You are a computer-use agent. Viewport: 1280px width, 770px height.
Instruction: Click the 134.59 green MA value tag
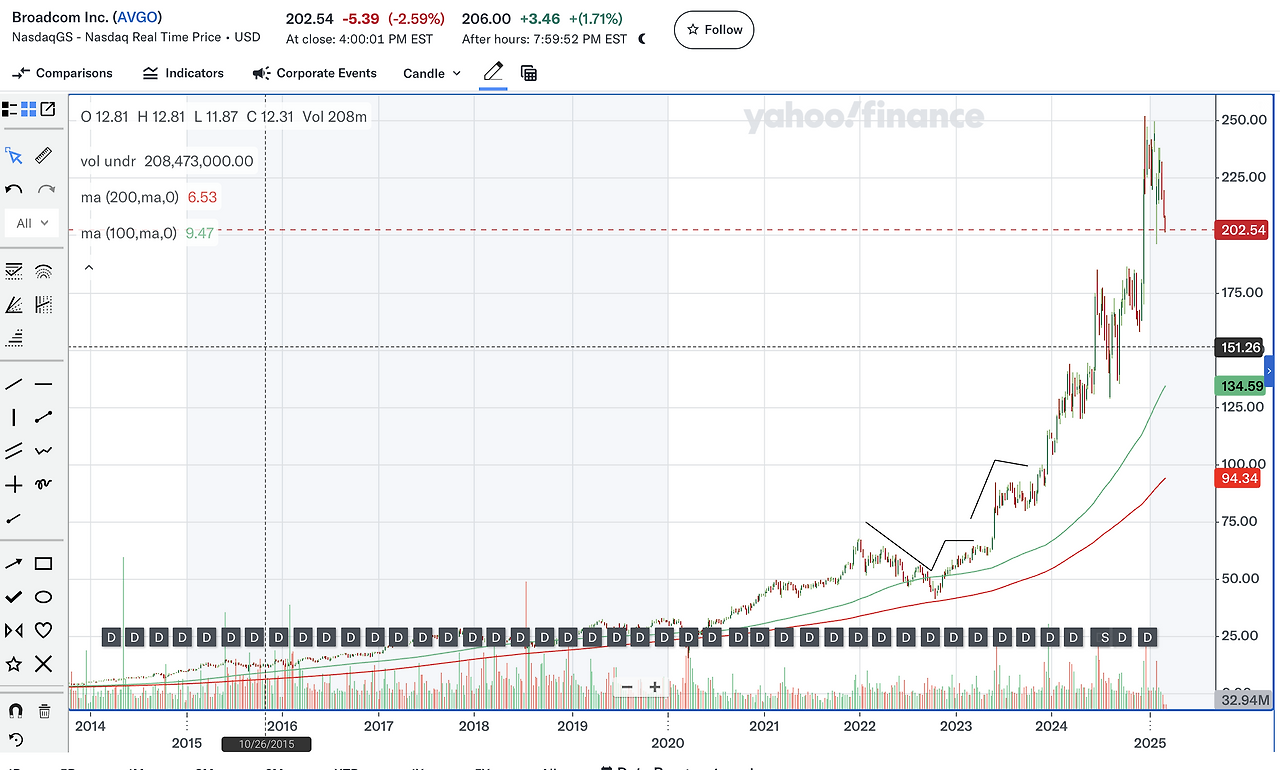(1243, 386)
